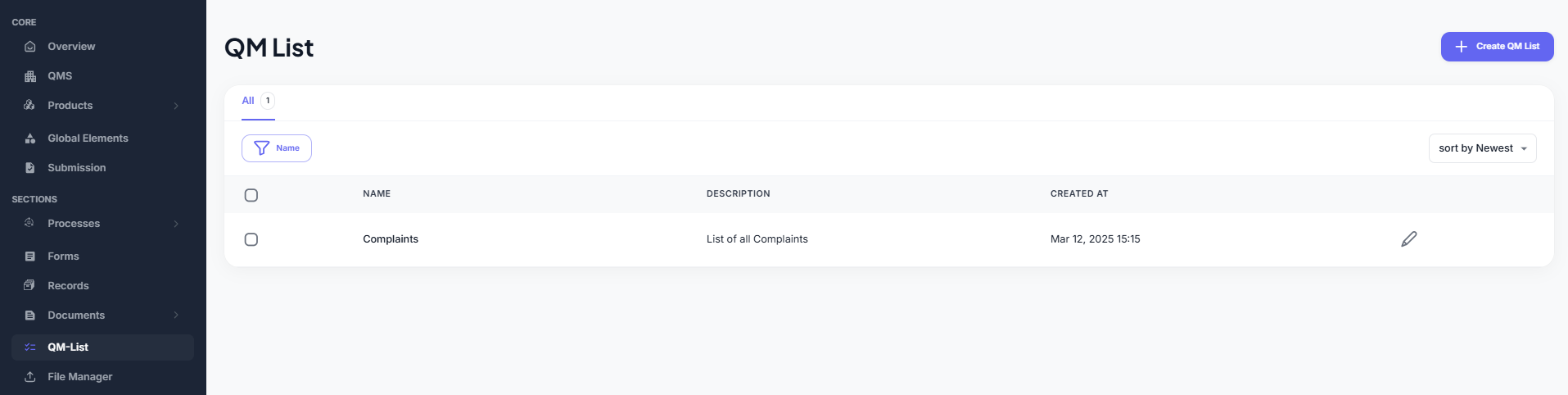Open the Complaints list entry
Screen dimensions: 1568x395
pyautogui.click(x=391, y=239)
